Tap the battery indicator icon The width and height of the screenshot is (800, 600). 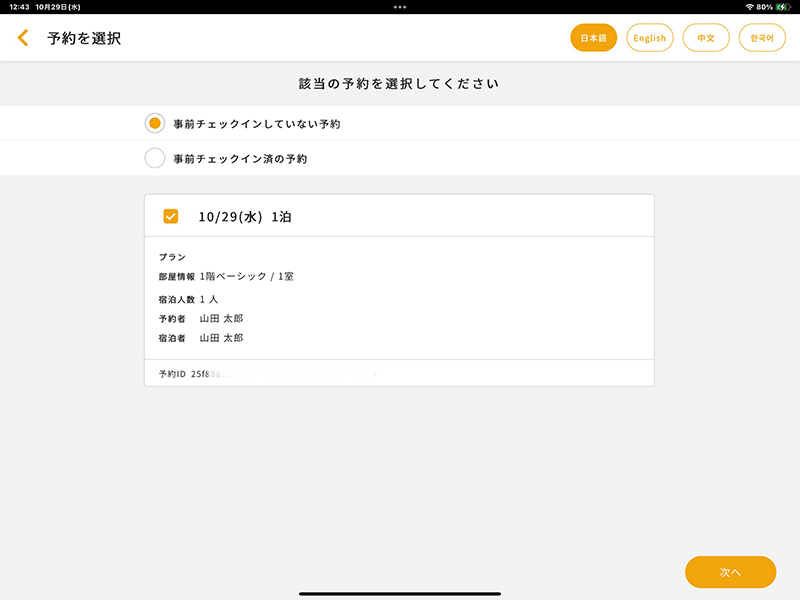pos(785,8)
